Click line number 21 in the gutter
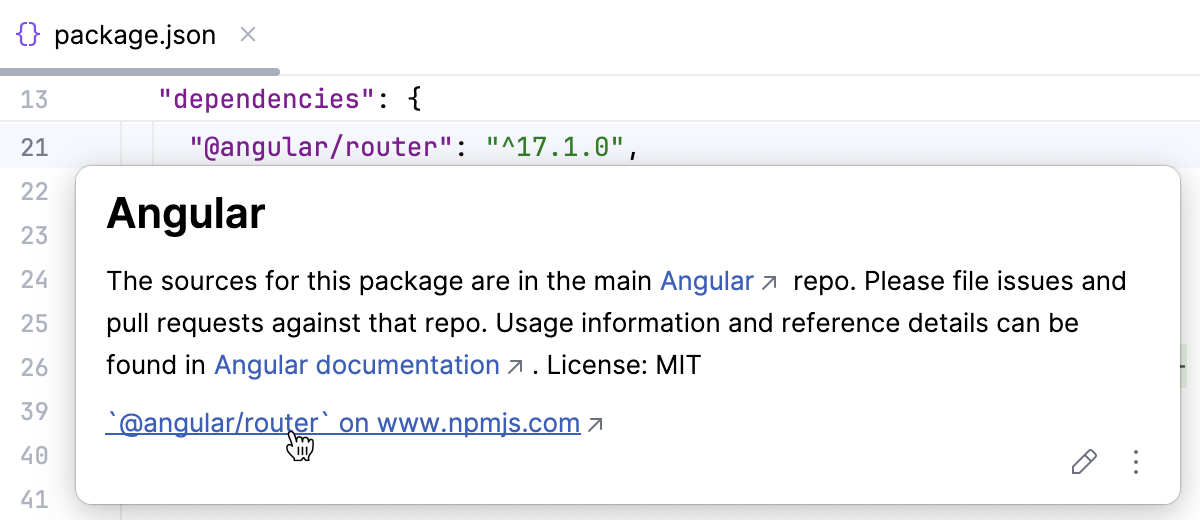 click(34, 148)
